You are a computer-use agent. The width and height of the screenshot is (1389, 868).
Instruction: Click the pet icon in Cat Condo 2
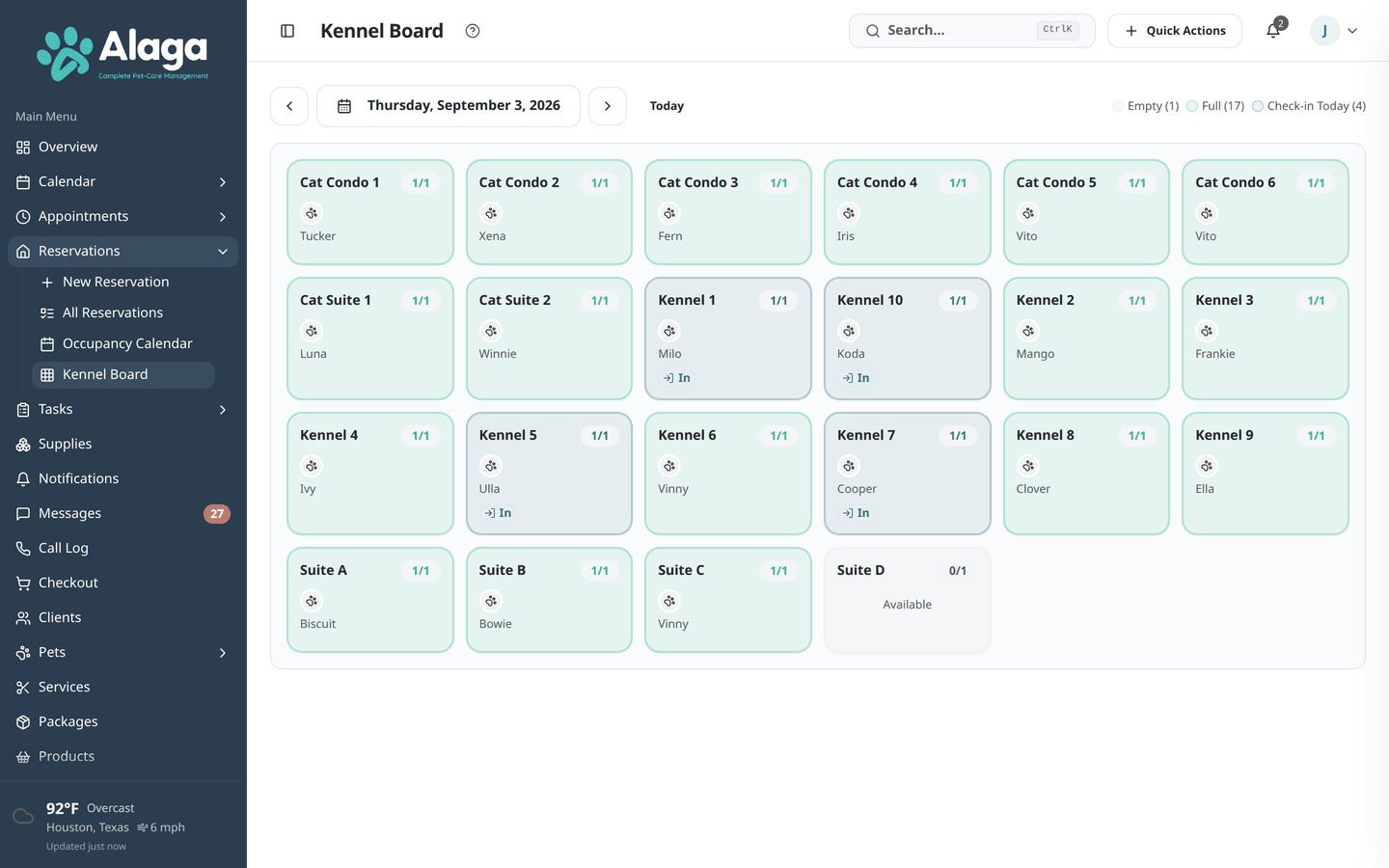click(x=491, y=213)
